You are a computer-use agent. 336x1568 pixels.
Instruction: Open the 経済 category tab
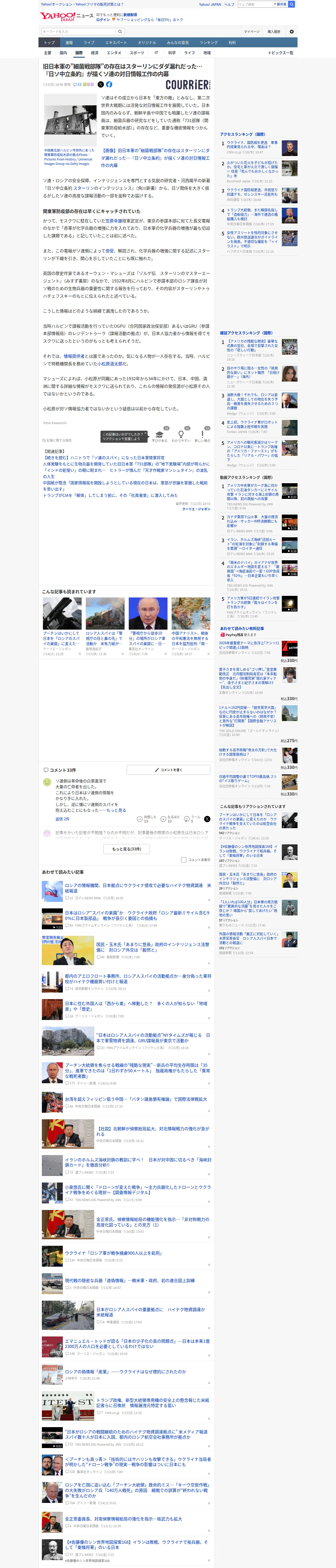click(x=94, y=53)
